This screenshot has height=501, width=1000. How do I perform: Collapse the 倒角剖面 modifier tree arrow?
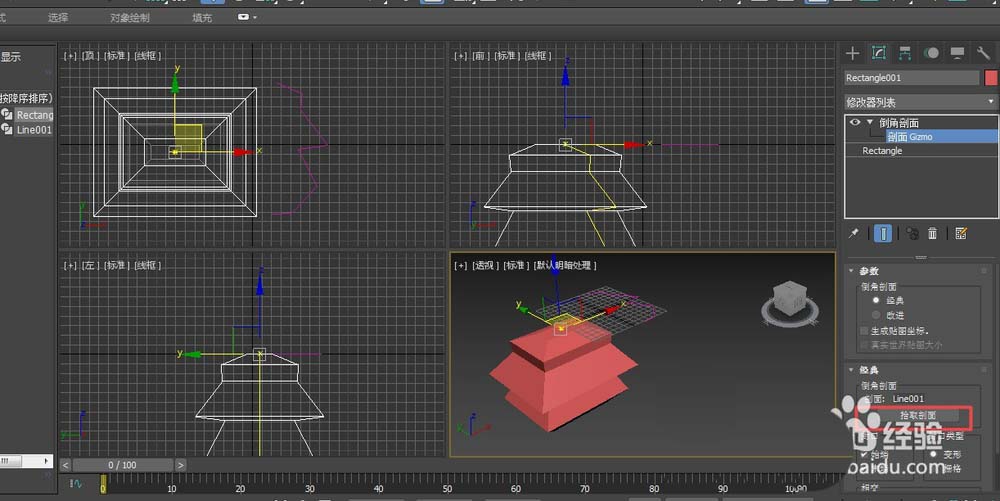pos(870,122)
